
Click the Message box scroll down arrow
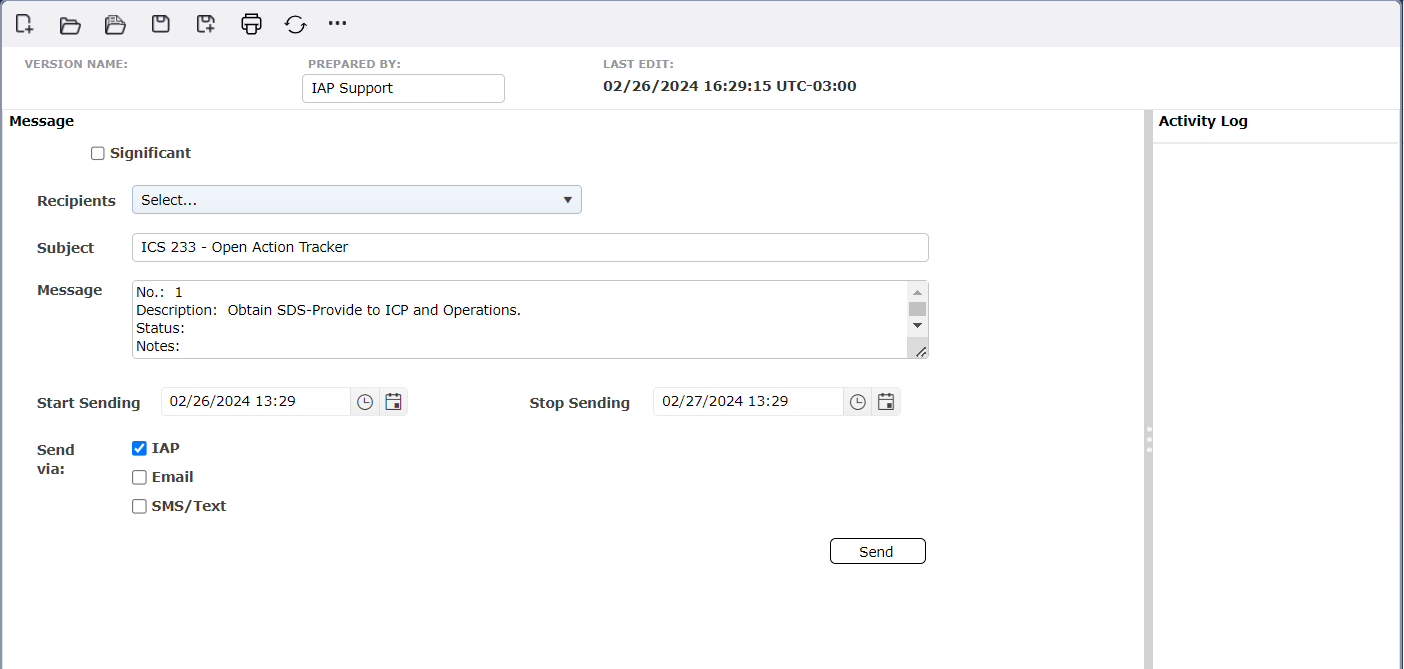pyautogui.click(x=917, y=326)
